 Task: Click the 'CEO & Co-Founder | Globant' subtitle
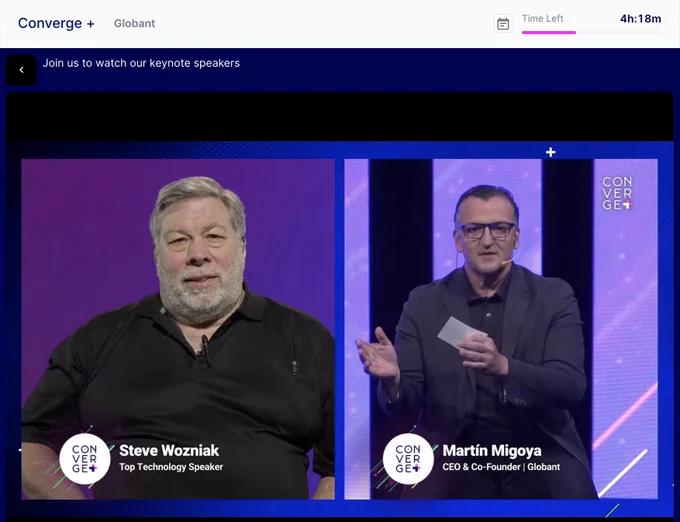pos(501,467)
